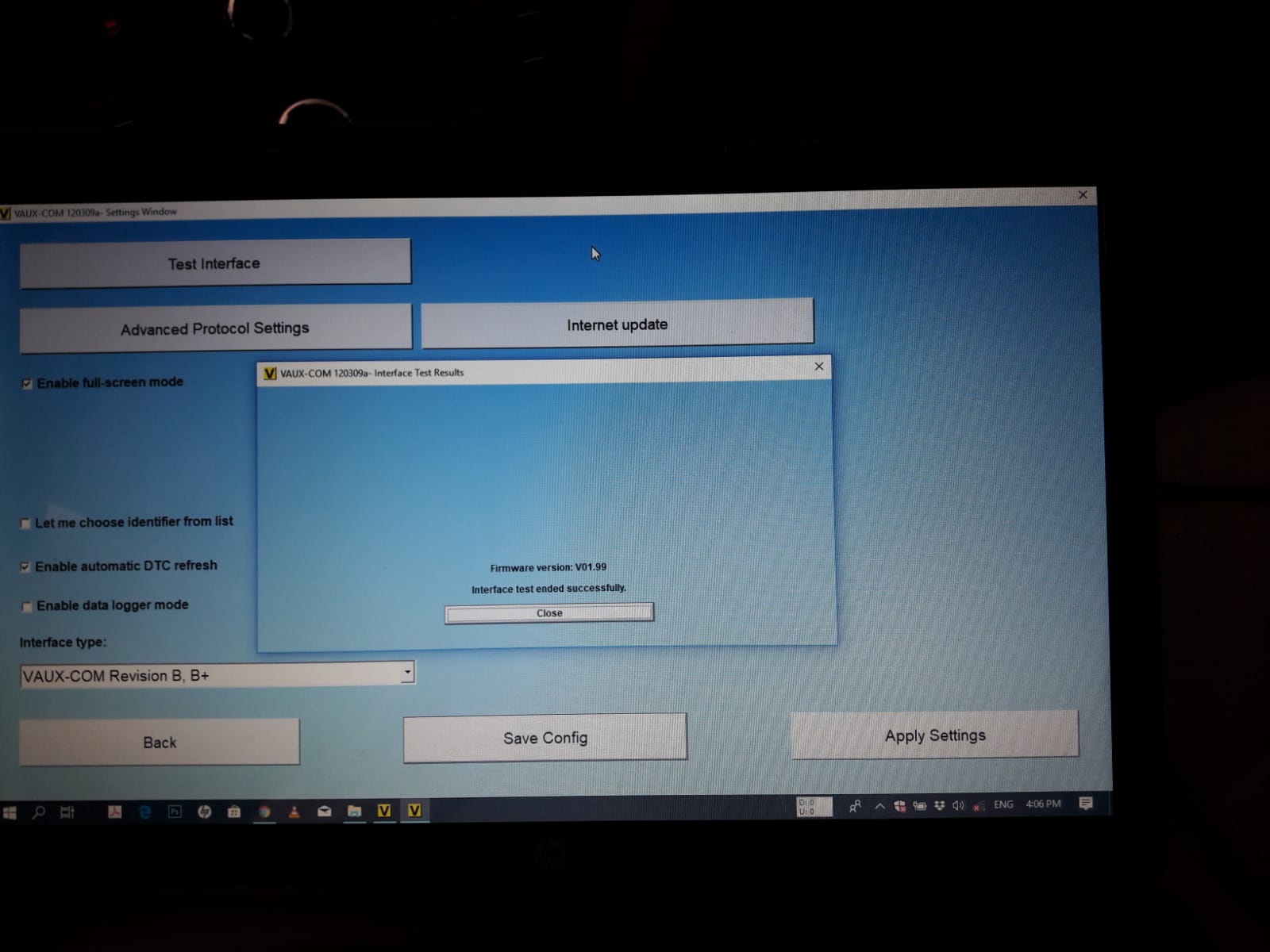
Task: Open Dropbox tray icon
Action: [x=939, y=805]
